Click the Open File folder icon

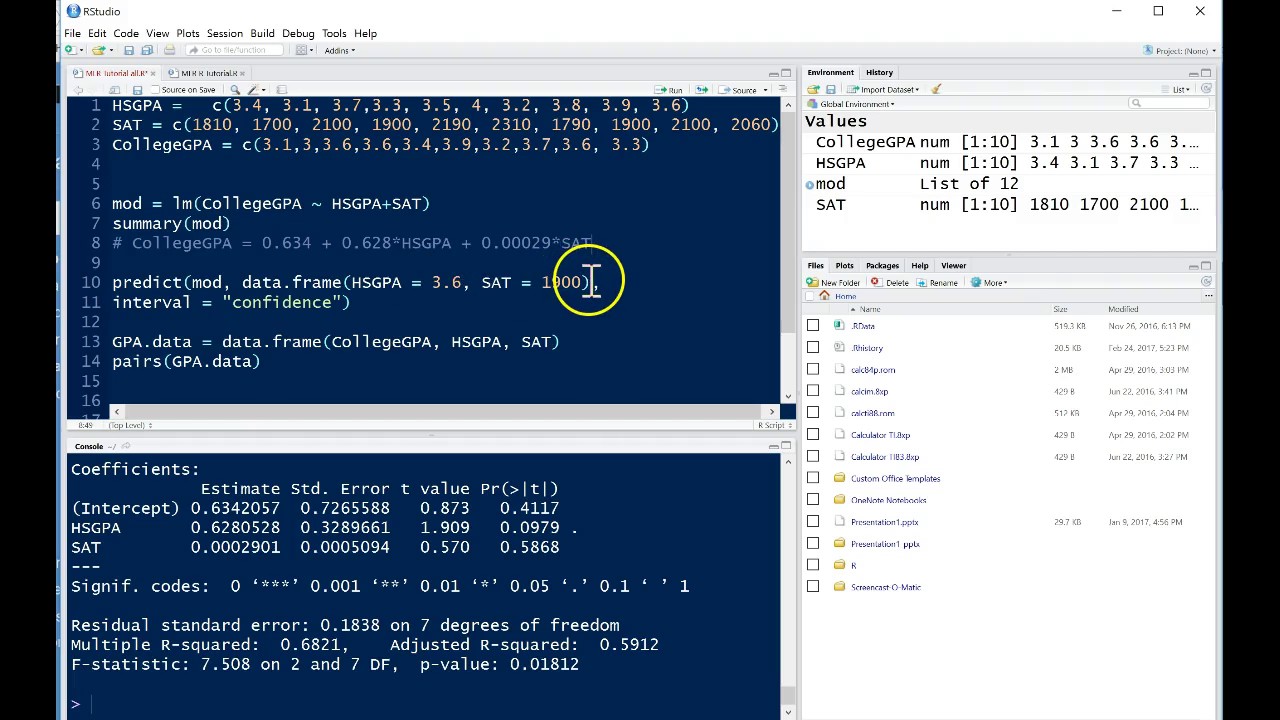(98, 50)
